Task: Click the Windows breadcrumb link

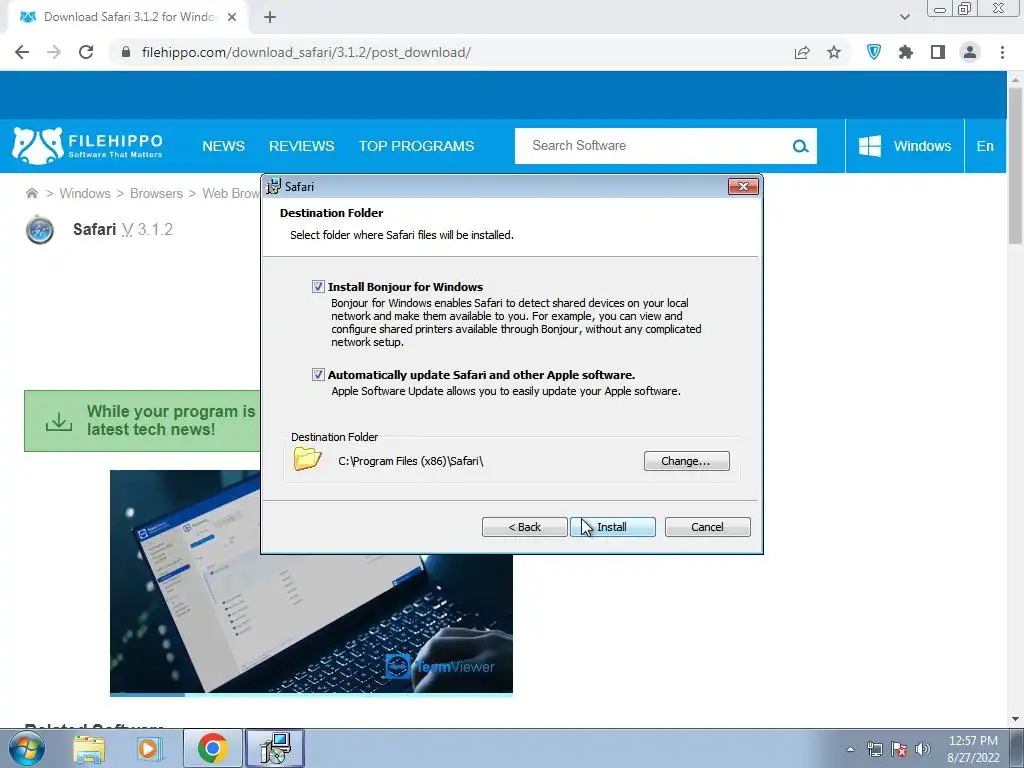Action: (85, 193)
